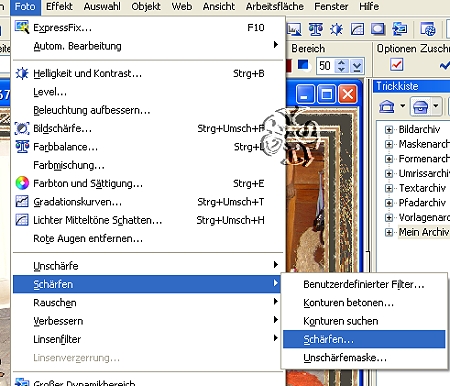Choose Benutzerdefinierter Filter... in submenu
The height and width of the screenshot is (386, 450).
click(364, 284)
